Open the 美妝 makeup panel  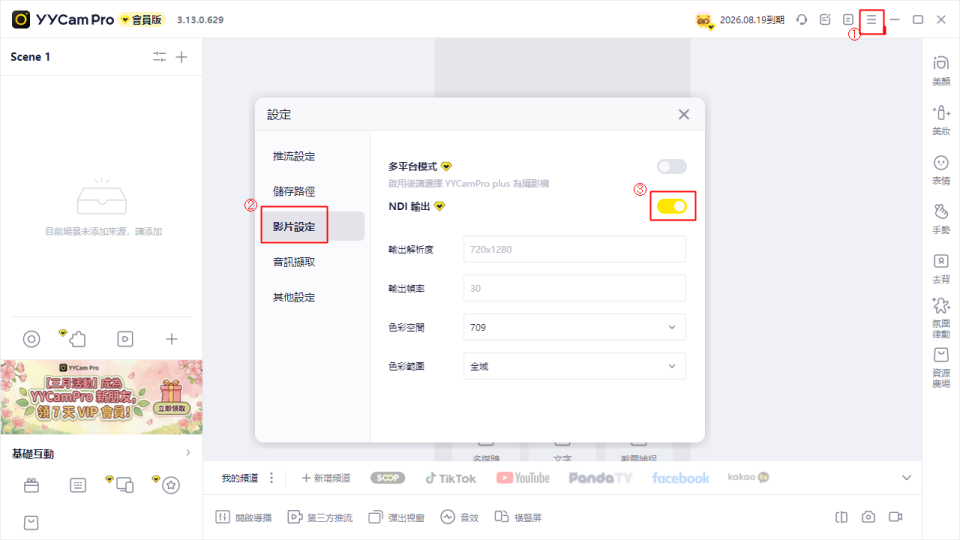point(940,119)
